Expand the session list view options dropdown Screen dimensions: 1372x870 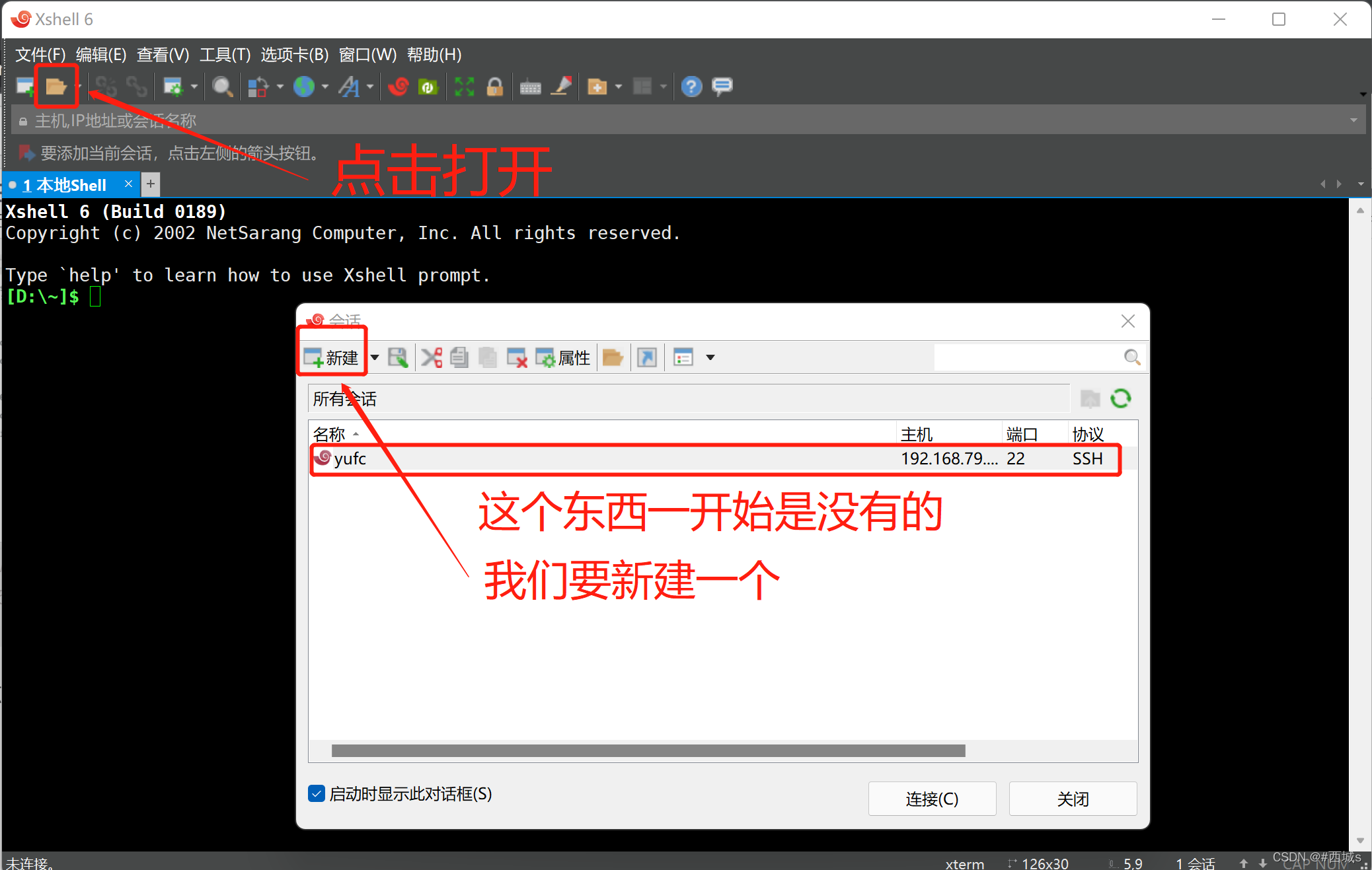click(709, 357)
